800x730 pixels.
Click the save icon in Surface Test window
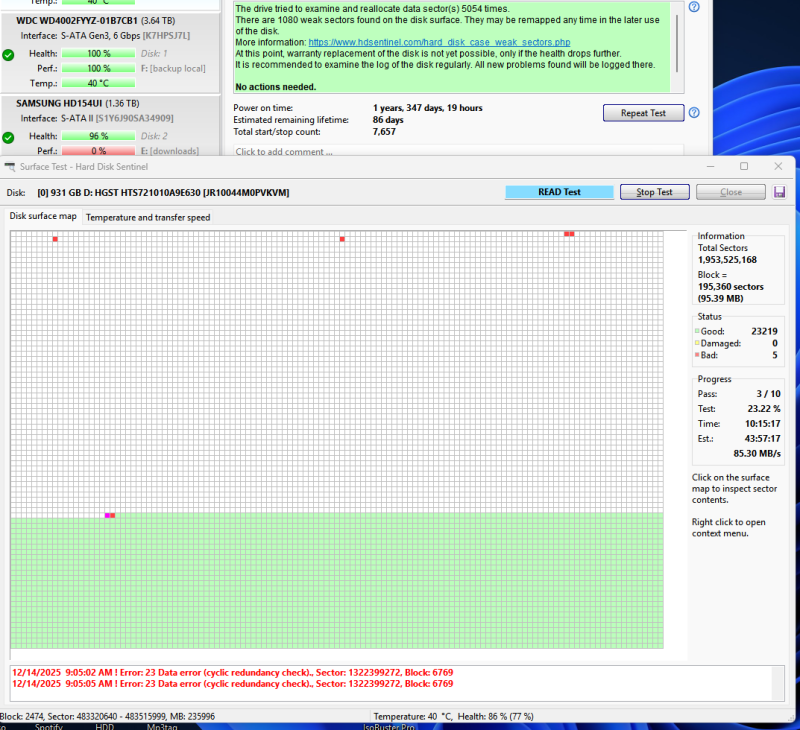pyautogui.click(x=779, y=192)
